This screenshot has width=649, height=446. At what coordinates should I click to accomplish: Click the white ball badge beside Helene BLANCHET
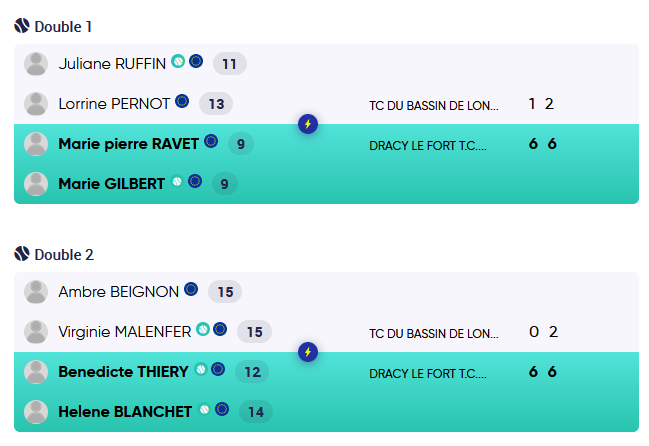tap(205, 409)
